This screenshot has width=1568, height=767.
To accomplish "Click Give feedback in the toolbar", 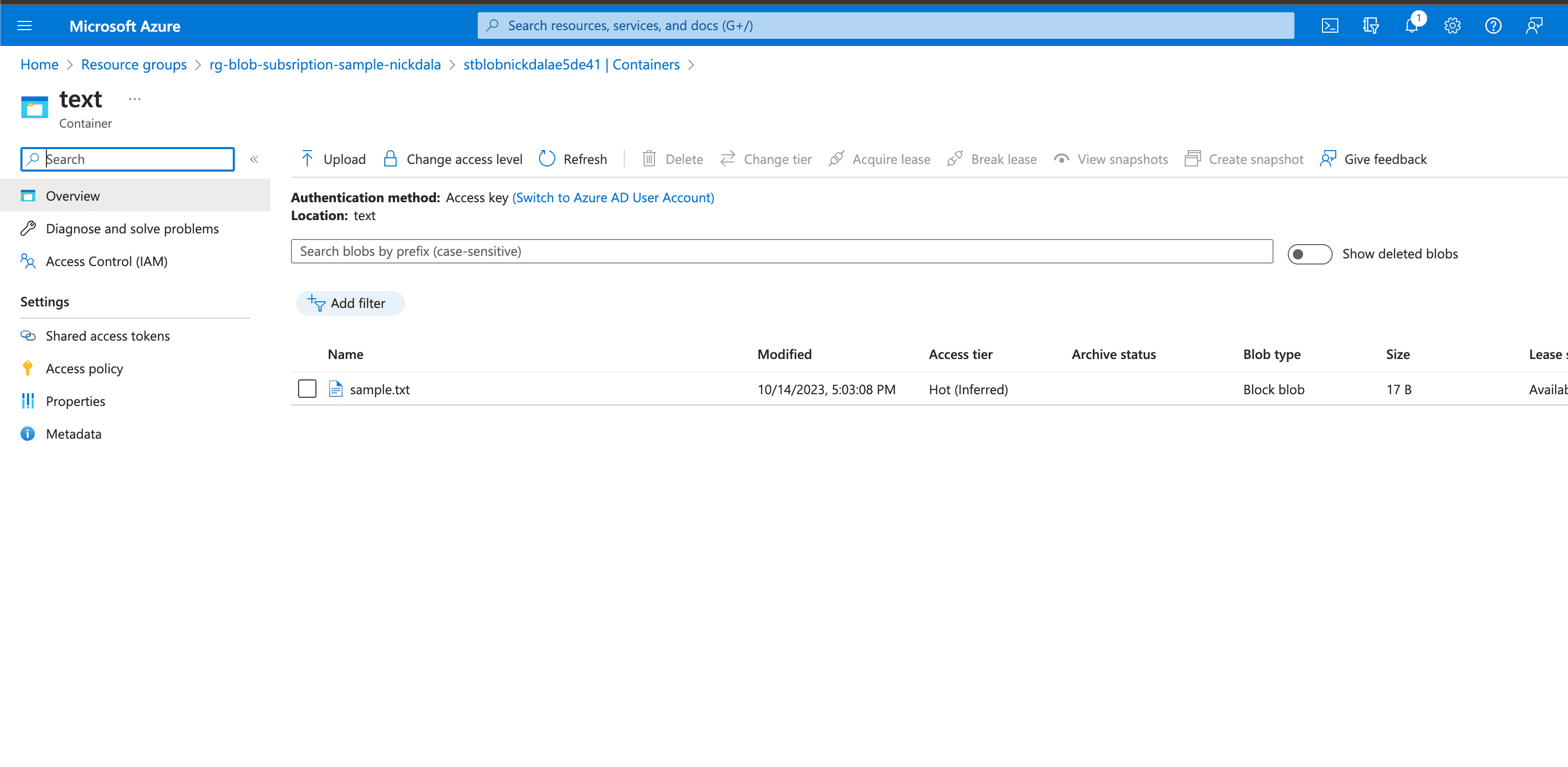I will 1373,159.
